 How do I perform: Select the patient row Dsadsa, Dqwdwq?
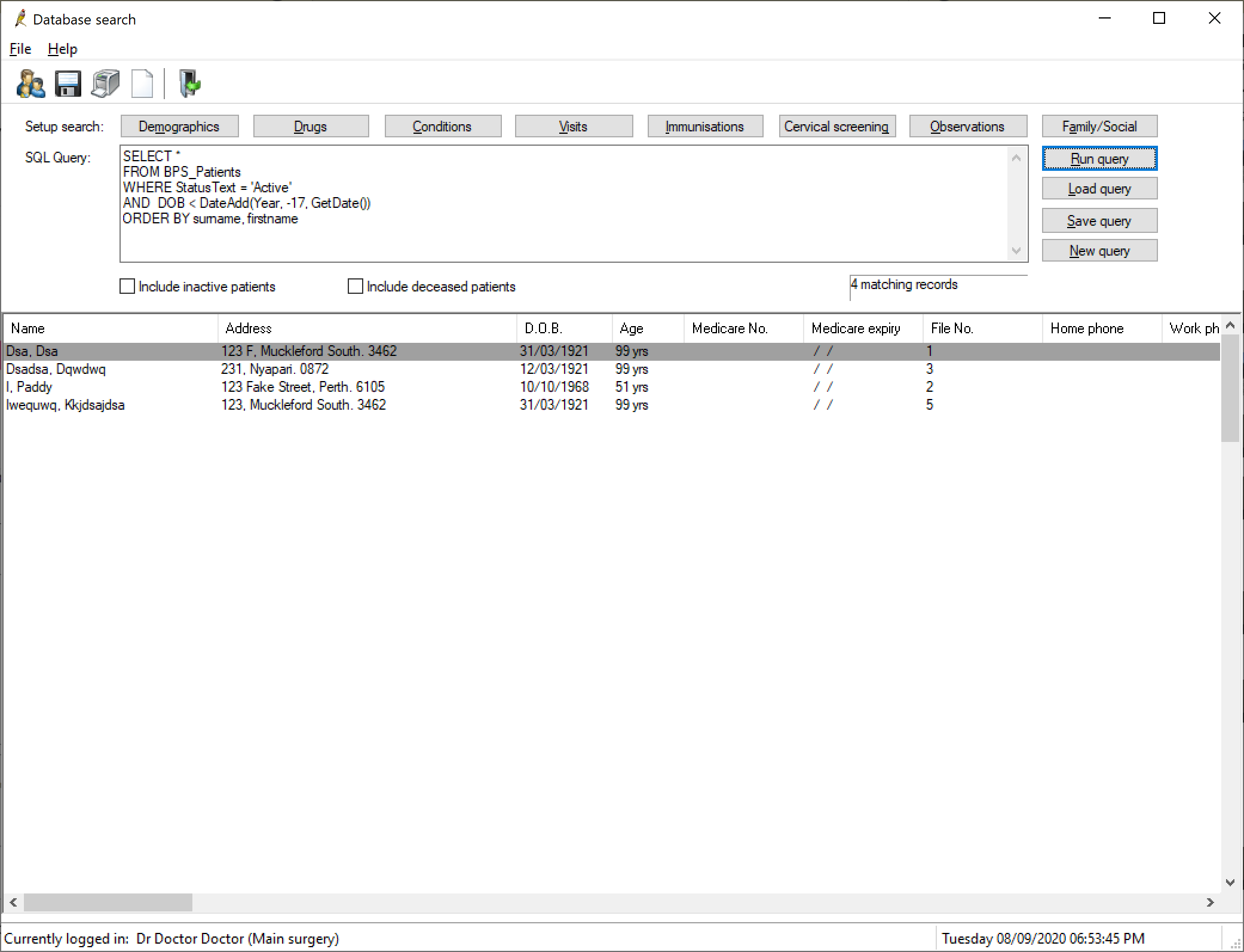click(612, 369)
